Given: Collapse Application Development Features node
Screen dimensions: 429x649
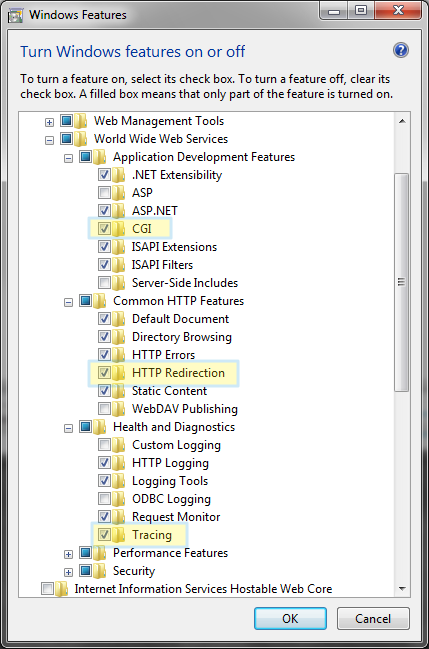Looking at the screenshot, I should coord(68,159).
